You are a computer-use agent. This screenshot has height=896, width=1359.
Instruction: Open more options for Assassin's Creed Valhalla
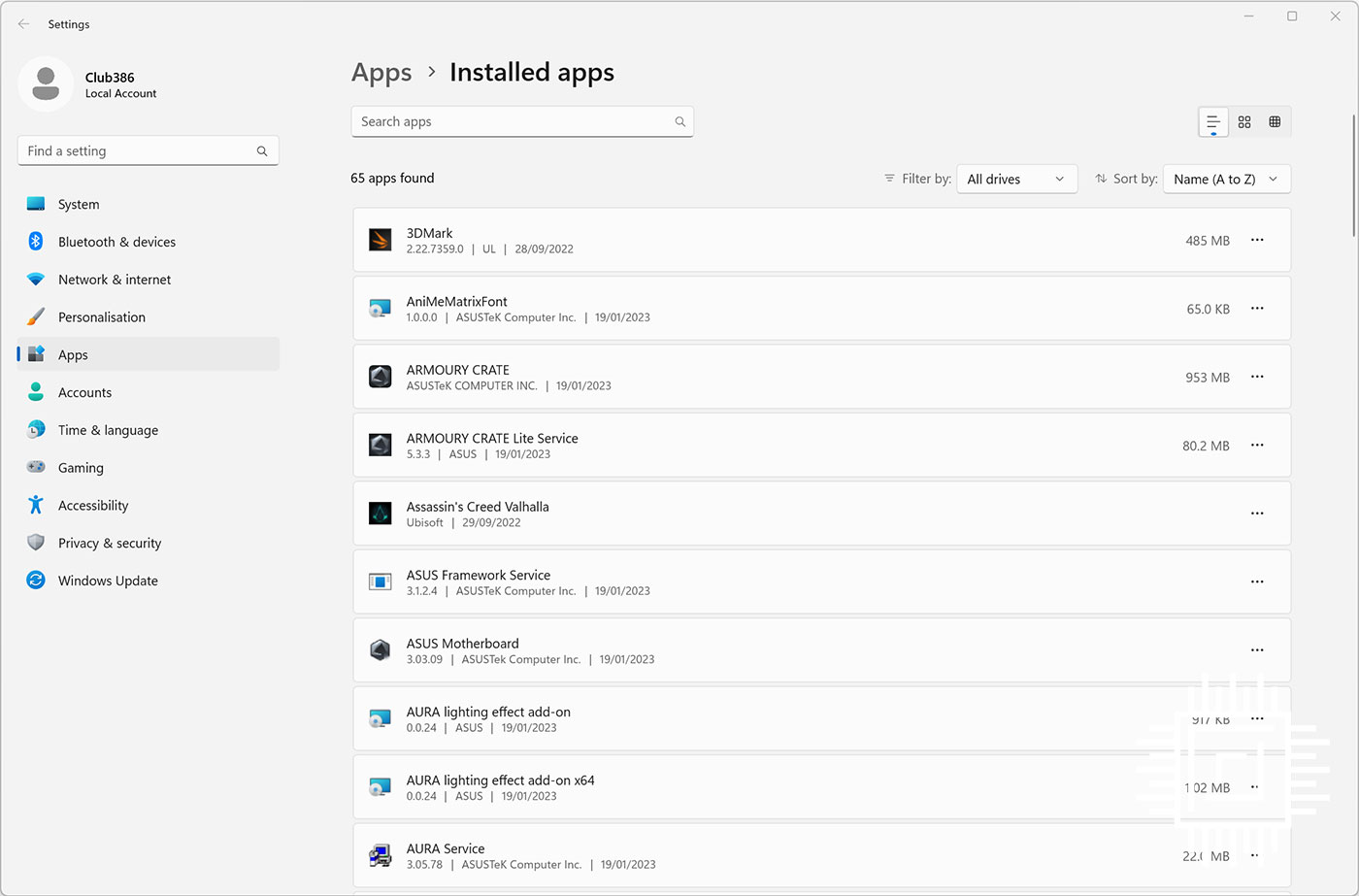(x=1257, y=514)
